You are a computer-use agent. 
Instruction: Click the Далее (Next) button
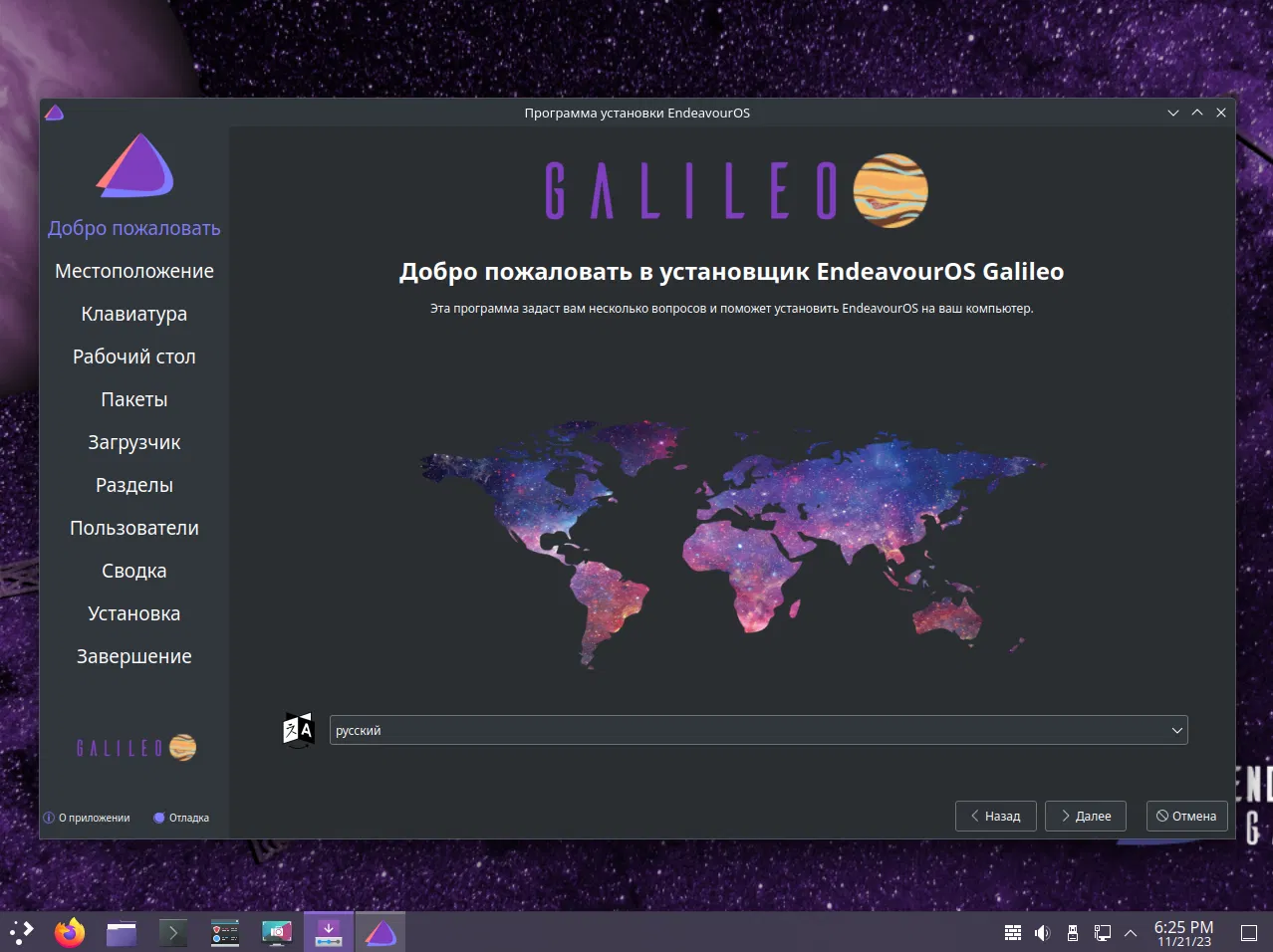pos(1085,816)
